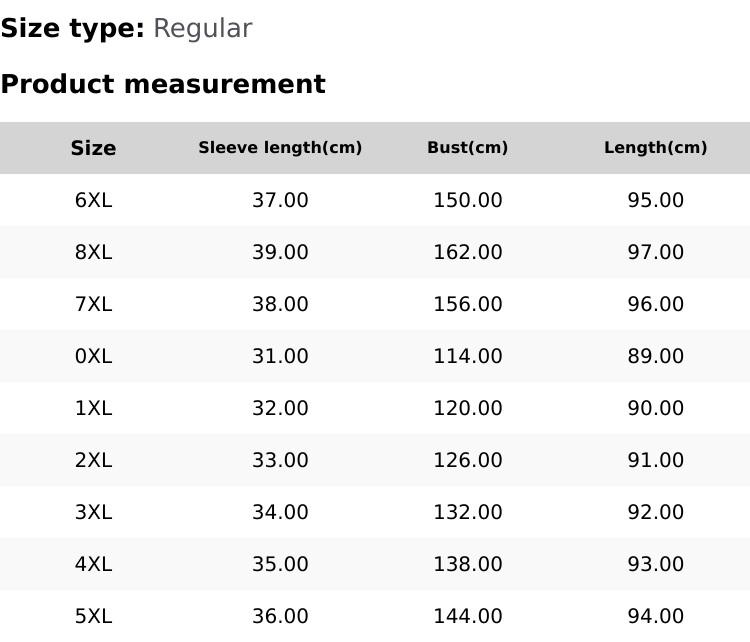Select the 6XL size row label
The image size is (750, 642).
[93, 200]
